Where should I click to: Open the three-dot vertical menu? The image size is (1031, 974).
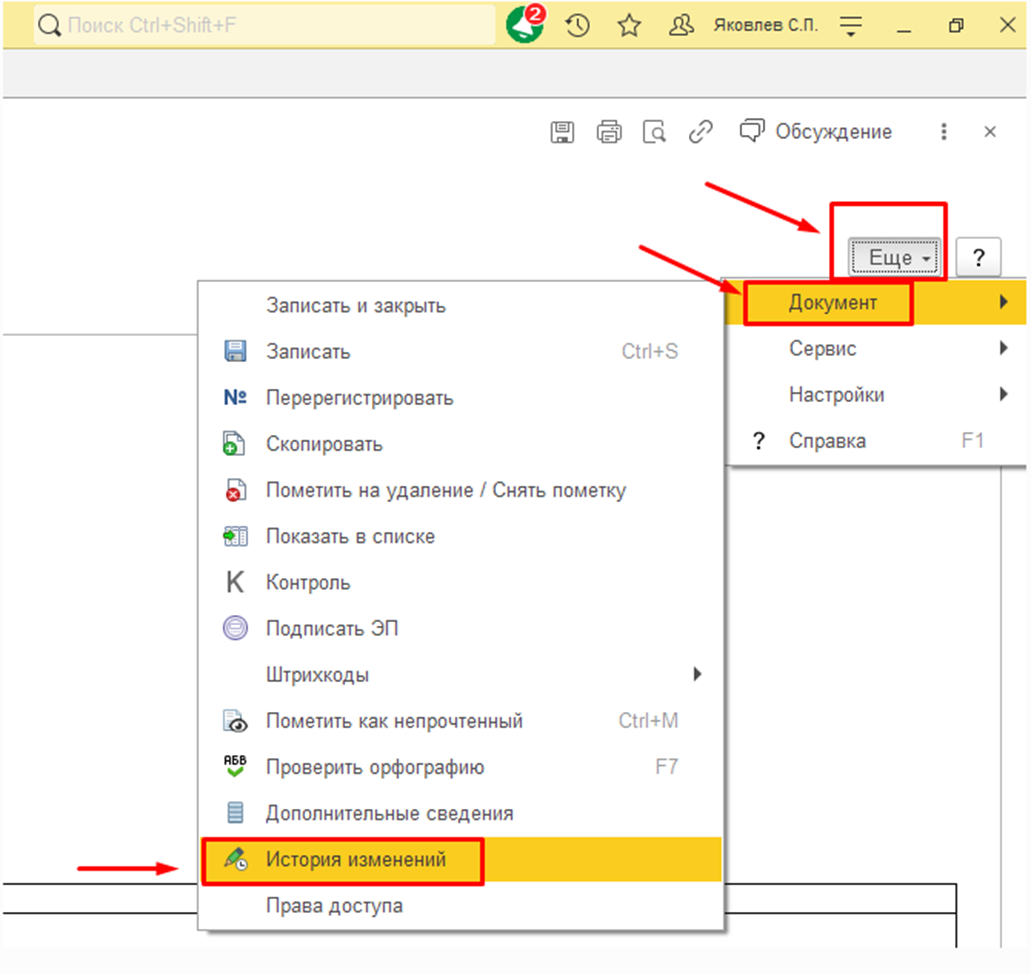[944, 132]
